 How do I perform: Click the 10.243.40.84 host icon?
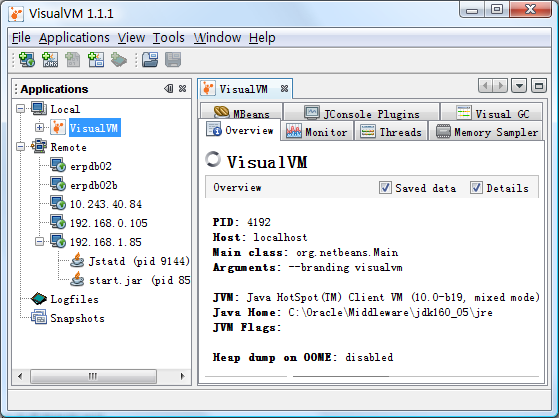(58, 203)
